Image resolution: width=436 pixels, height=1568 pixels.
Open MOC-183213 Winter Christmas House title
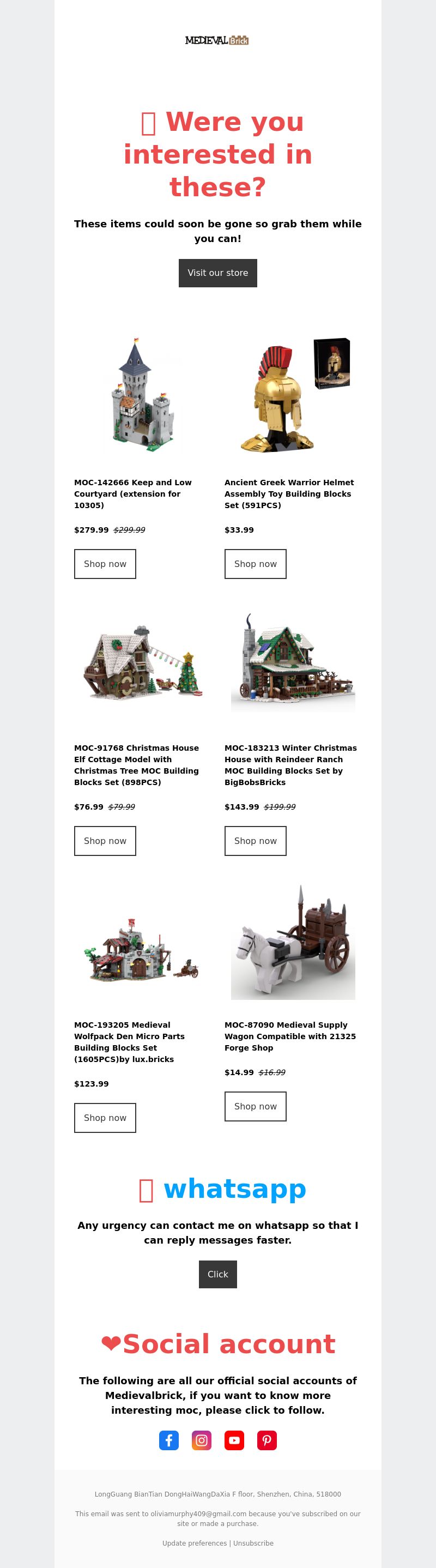point(290,765)
